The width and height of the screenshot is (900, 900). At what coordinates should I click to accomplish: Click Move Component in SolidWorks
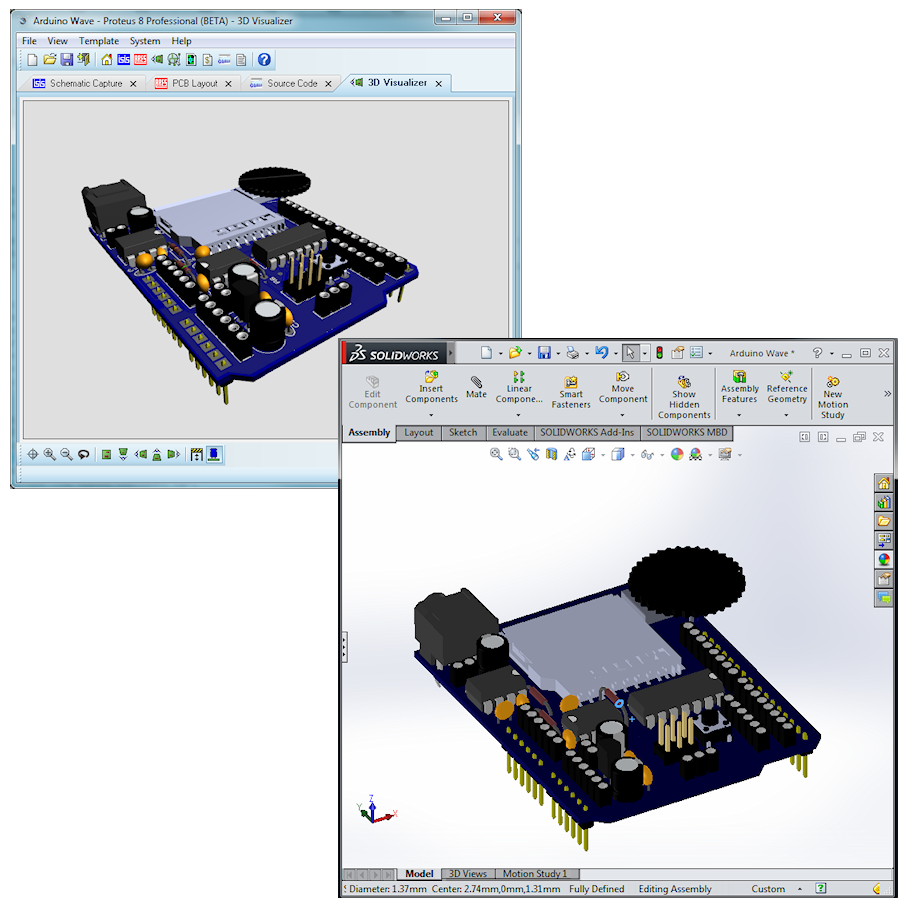point(623,387)
